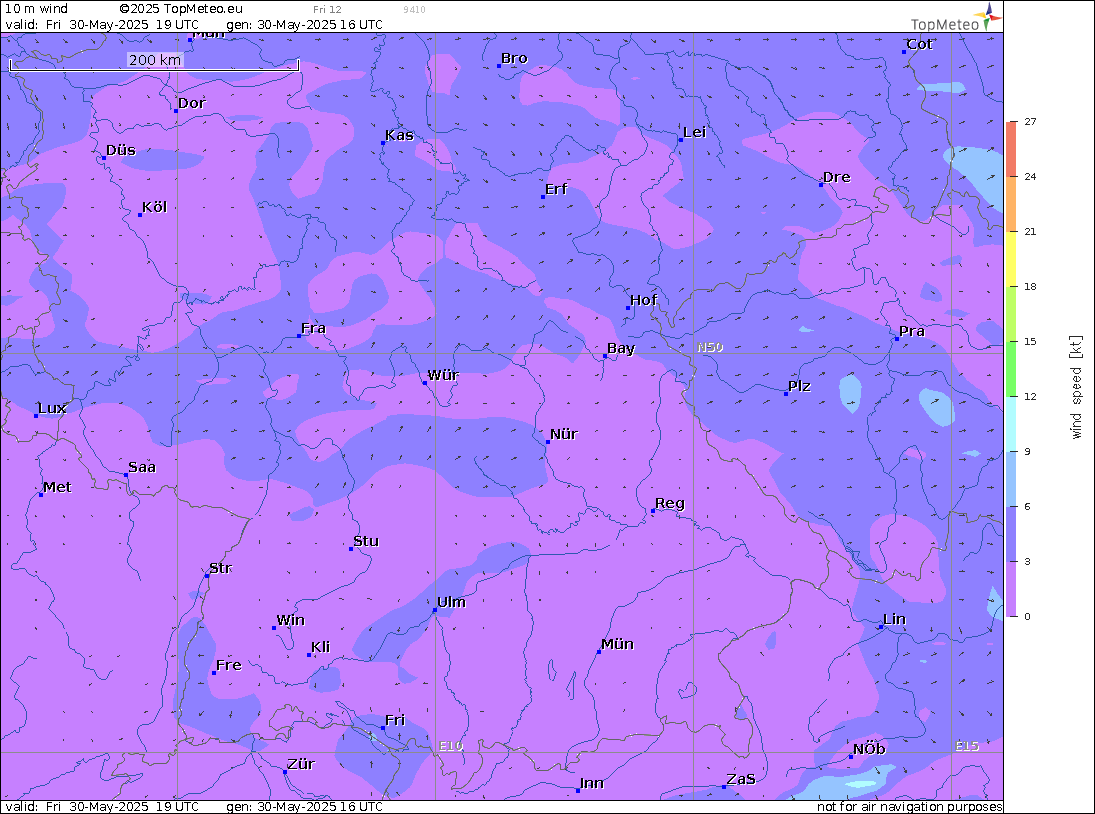Viewport: 1095px width, 814px height.
Task: Click the 'wind speed [kt]' legend title
Action: (x=1075, y=387)
